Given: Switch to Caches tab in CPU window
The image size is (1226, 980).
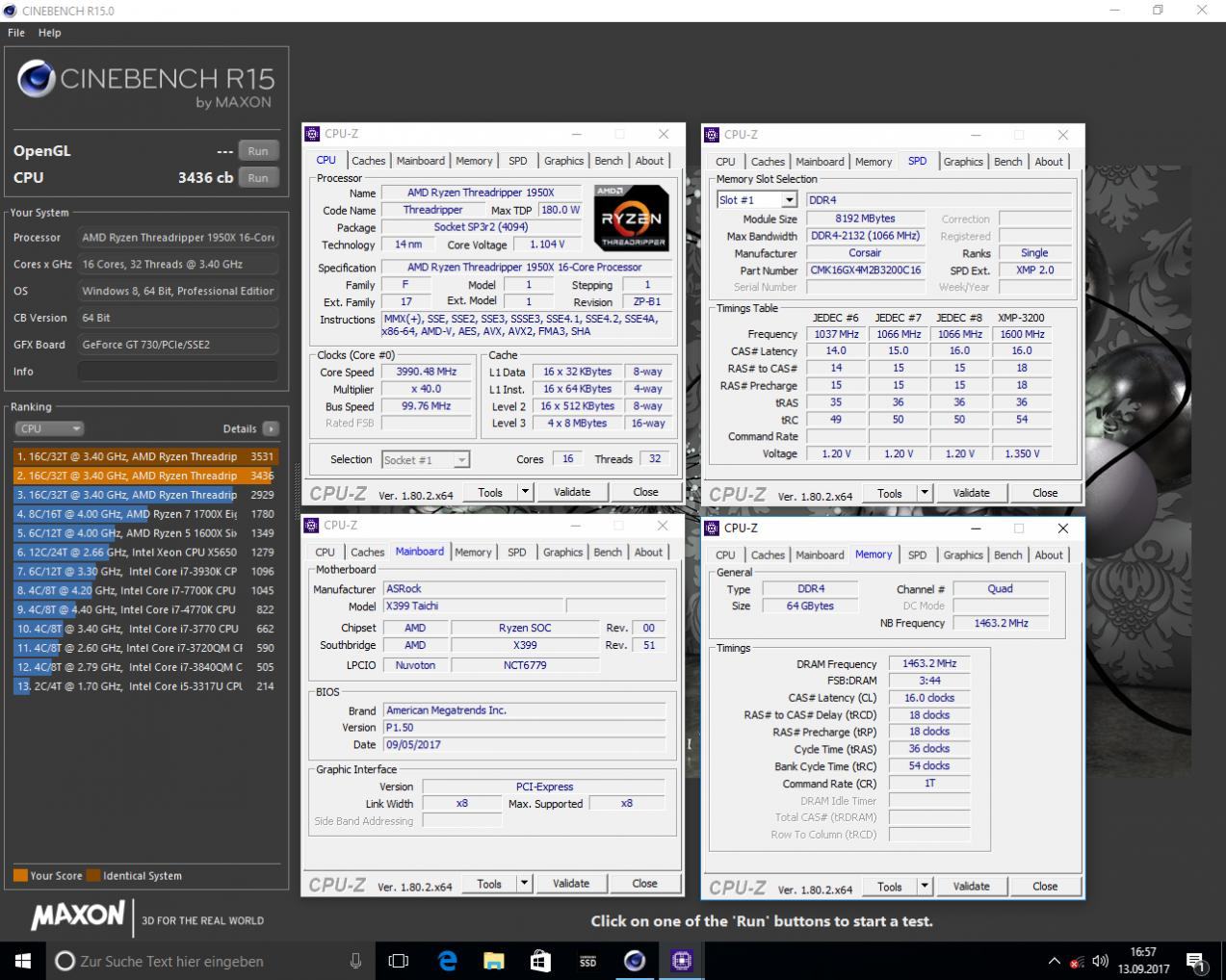Looking at the screenshot, I should [x=368, y=161].
